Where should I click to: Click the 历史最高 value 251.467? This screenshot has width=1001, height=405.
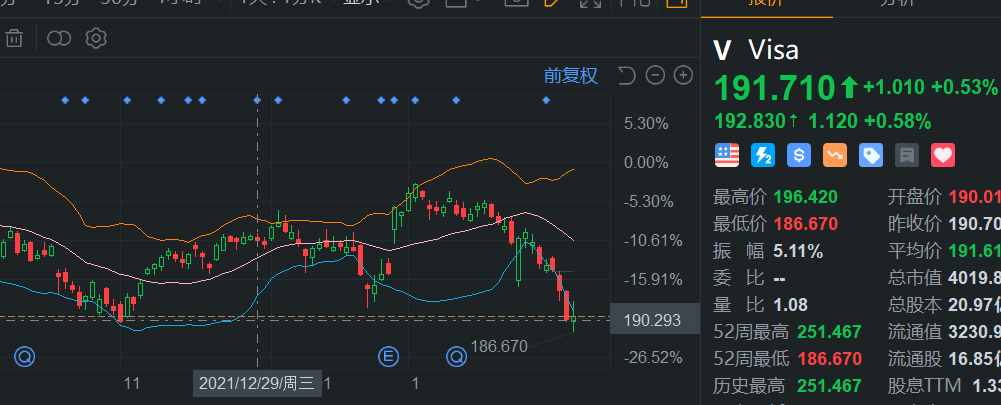tap(829, 386)
